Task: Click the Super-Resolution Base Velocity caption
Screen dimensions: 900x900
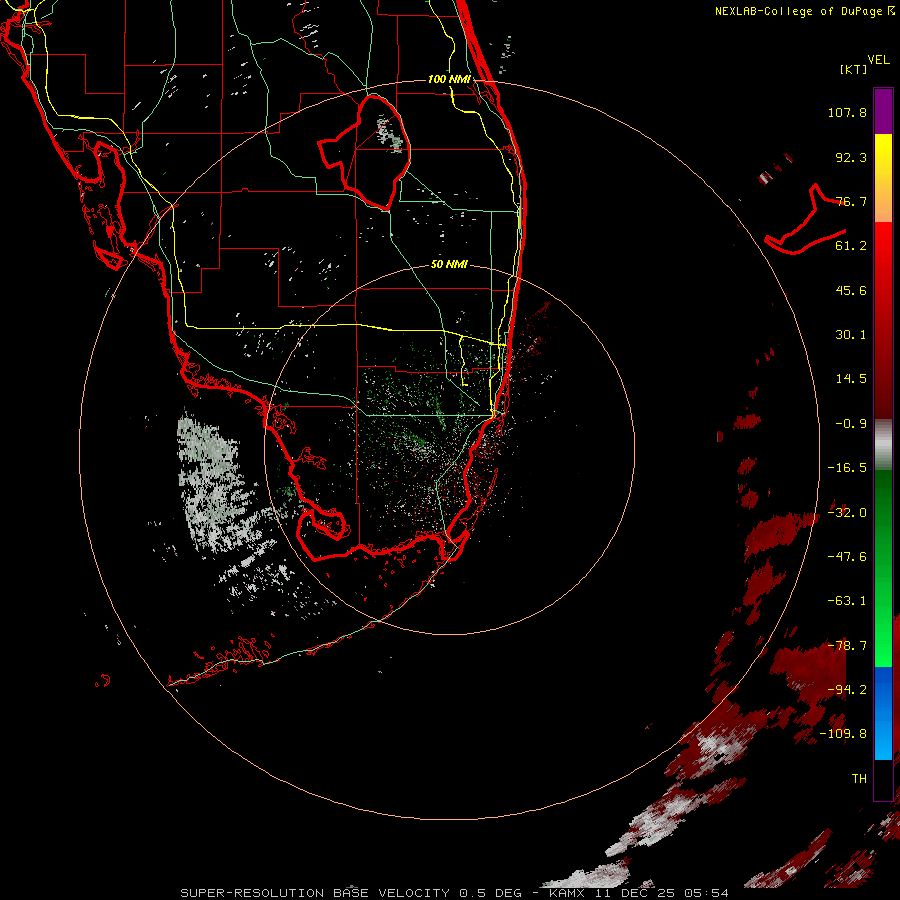Action: pyautogui.click(x=455, y=893)
